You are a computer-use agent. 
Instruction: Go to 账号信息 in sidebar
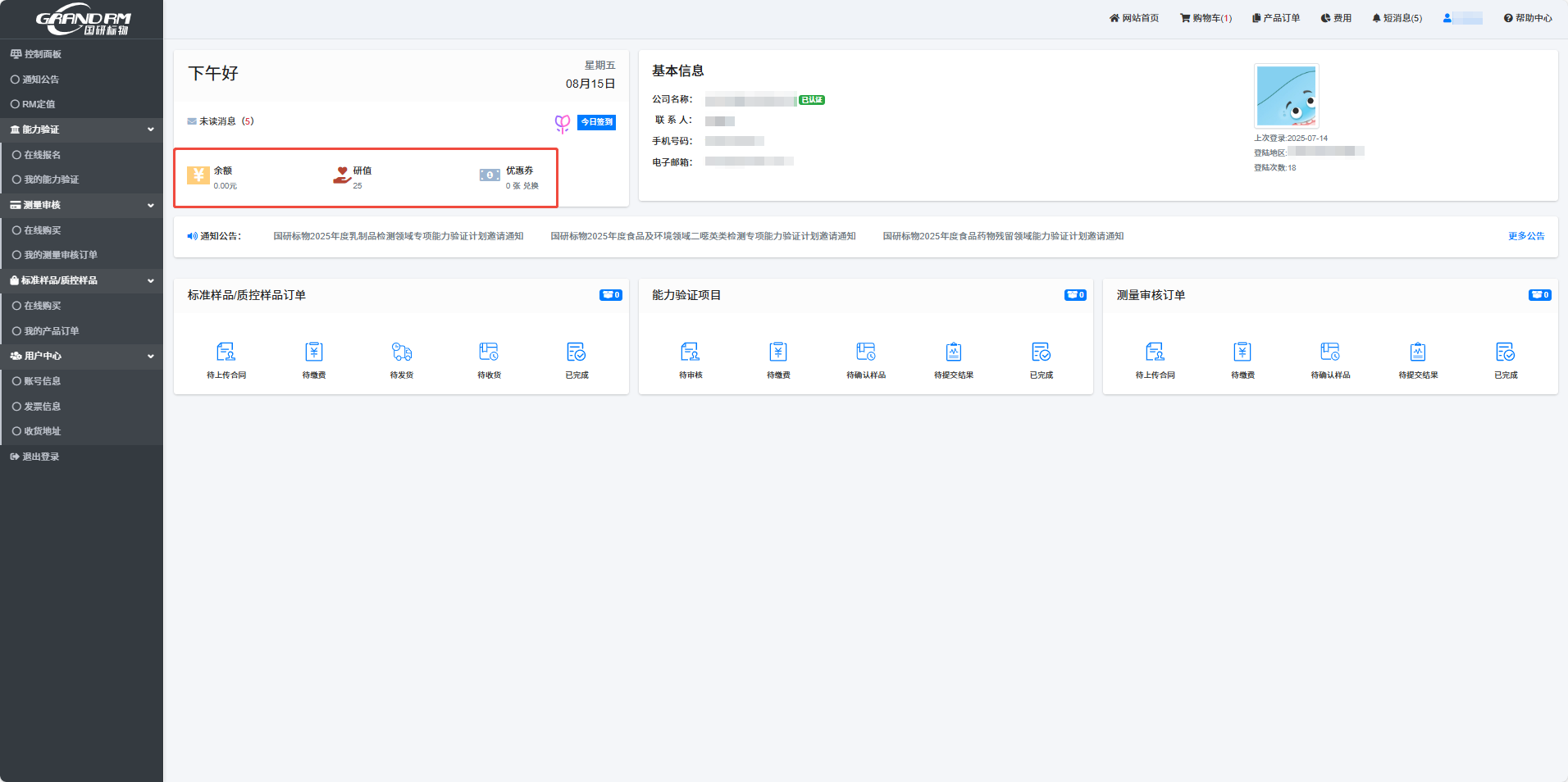[42, 381]
